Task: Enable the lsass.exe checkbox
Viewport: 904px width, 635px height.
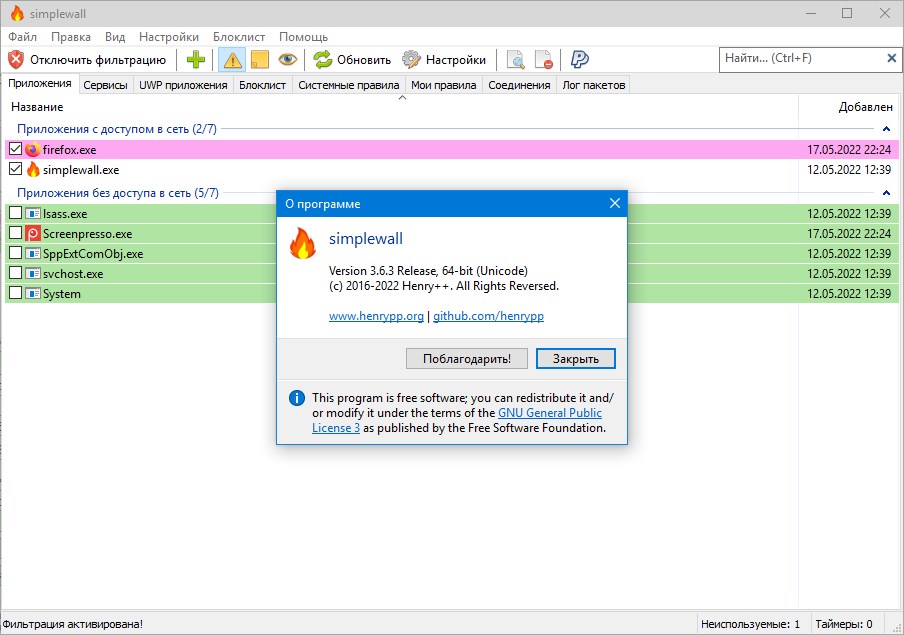Action: click(x=16, y=213)
